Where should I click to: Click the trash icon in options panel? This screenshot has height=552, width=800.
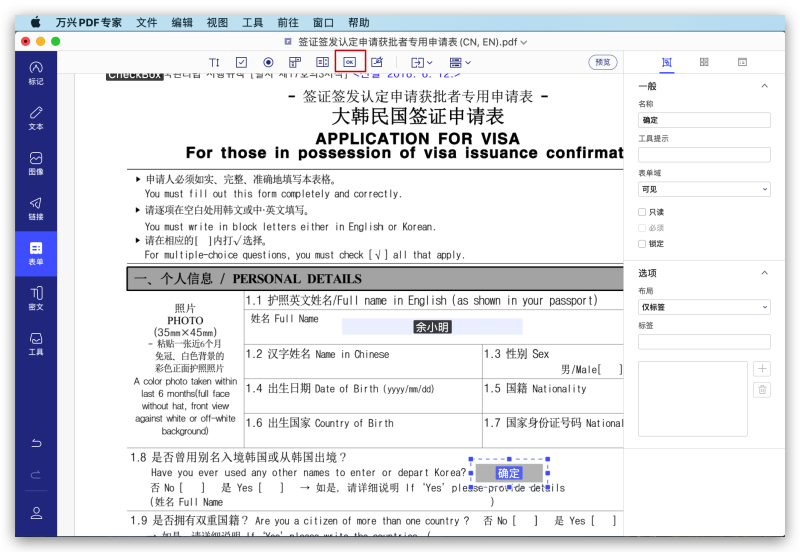click(761, 390)
